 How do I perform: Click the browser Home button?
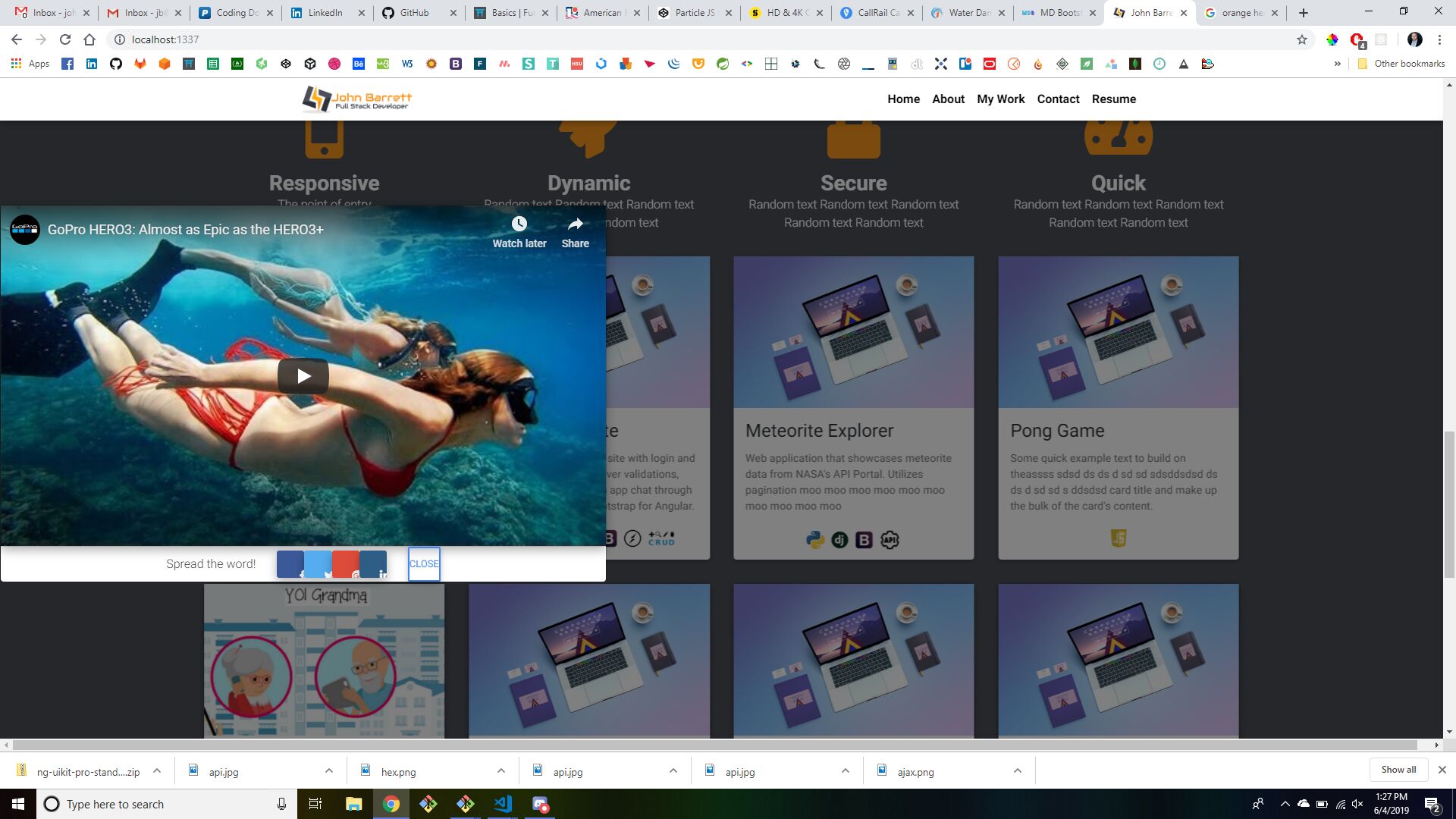coord(89,39)
